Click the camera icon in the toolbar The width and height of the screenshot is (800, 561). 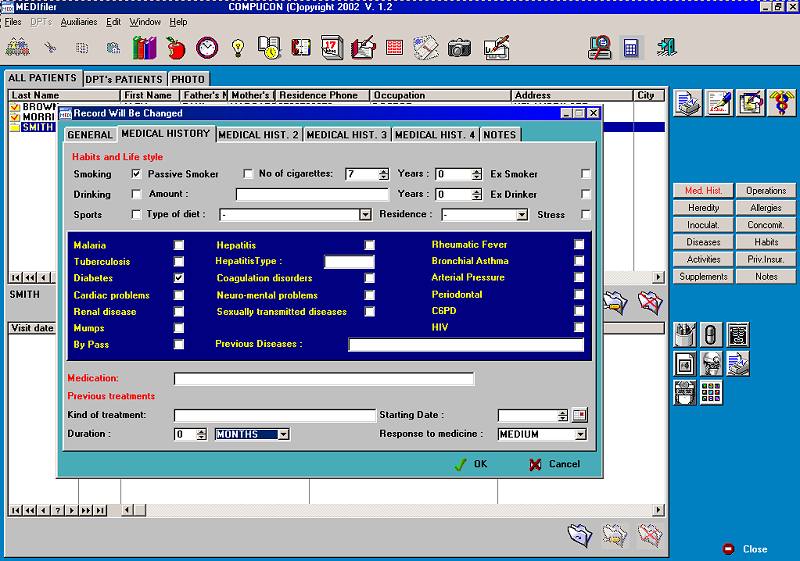pyautogui.click(x=459, y=48)
